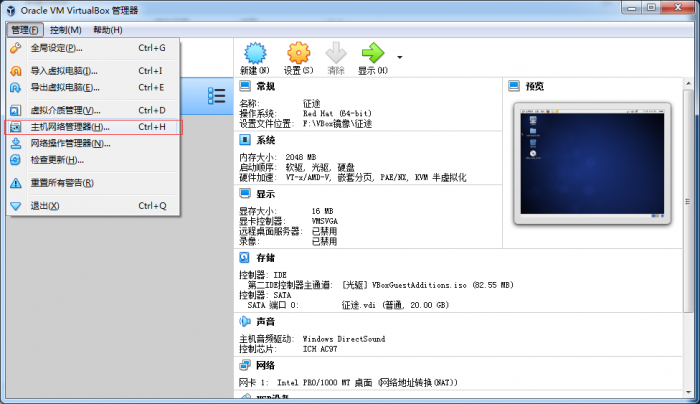
Task: Open the 帮助(H) menu
Action: (x=108, y=30)
